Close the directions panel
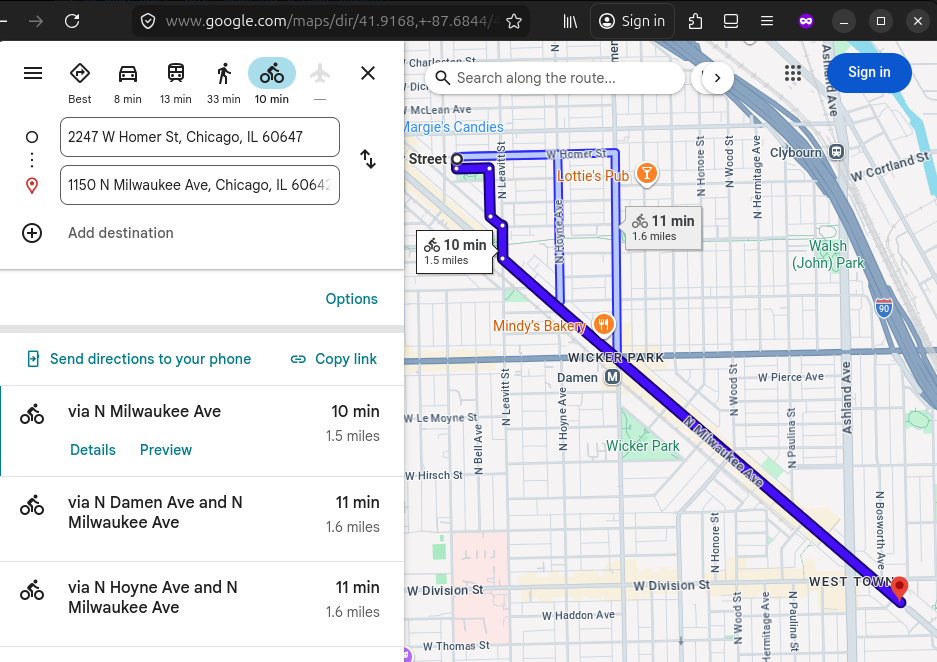 coord(368,73)
